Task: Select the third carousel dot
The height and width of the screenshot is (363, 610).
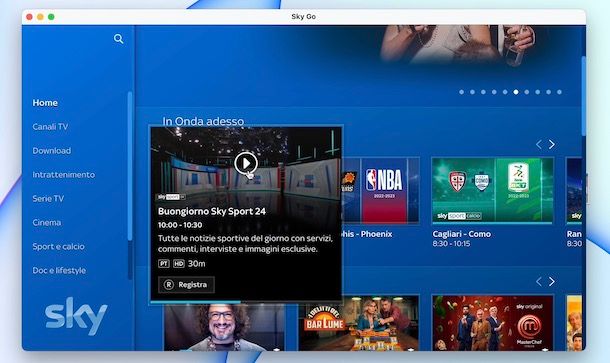Action: (x=483, y=92)
